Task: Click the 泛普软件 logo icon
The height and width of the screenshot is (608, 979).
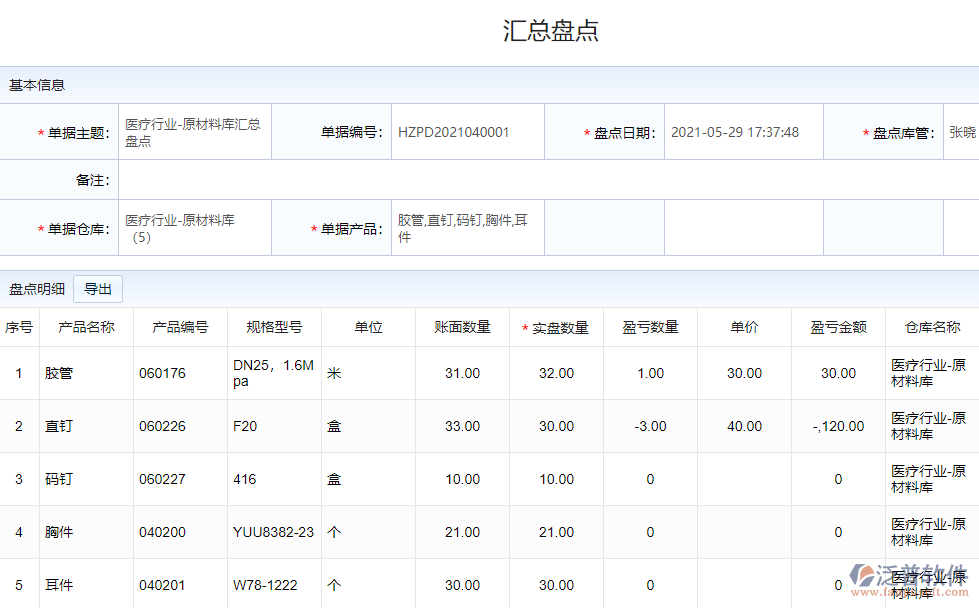Action: click(864, 576)
